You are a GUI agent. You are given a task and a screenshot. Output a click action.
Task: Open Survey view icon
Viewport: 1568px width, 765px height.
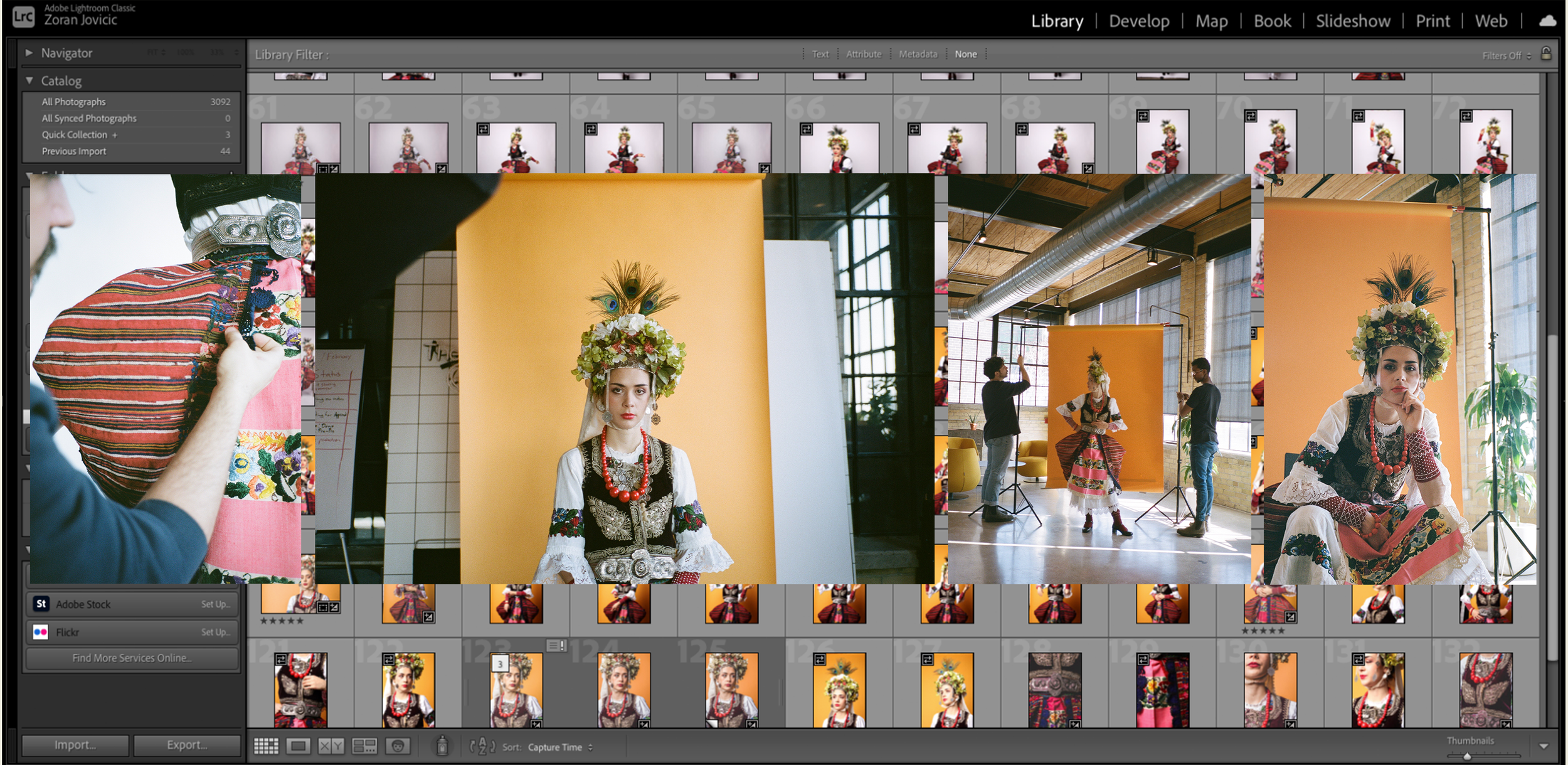tap(364, 746)
